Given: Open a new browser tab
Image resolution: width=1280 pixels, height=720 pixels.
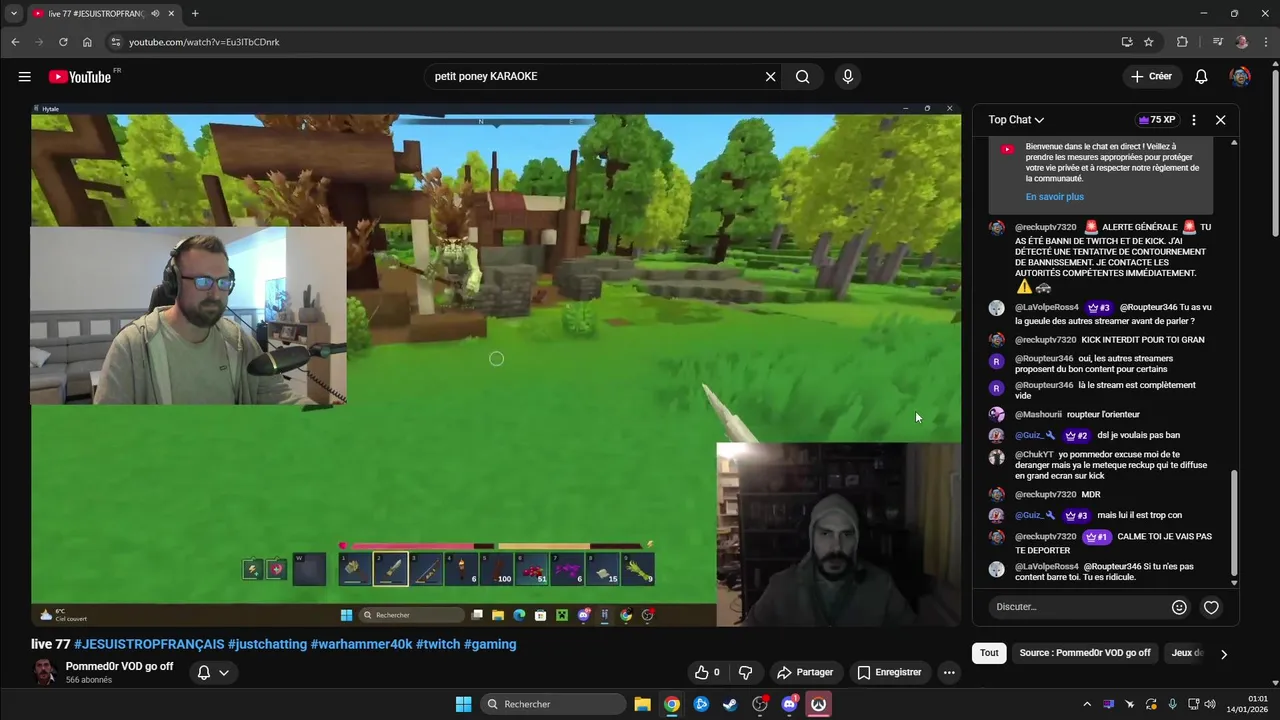Looking at the screenshot, I should pyautogui.click(x=195, y=13).
